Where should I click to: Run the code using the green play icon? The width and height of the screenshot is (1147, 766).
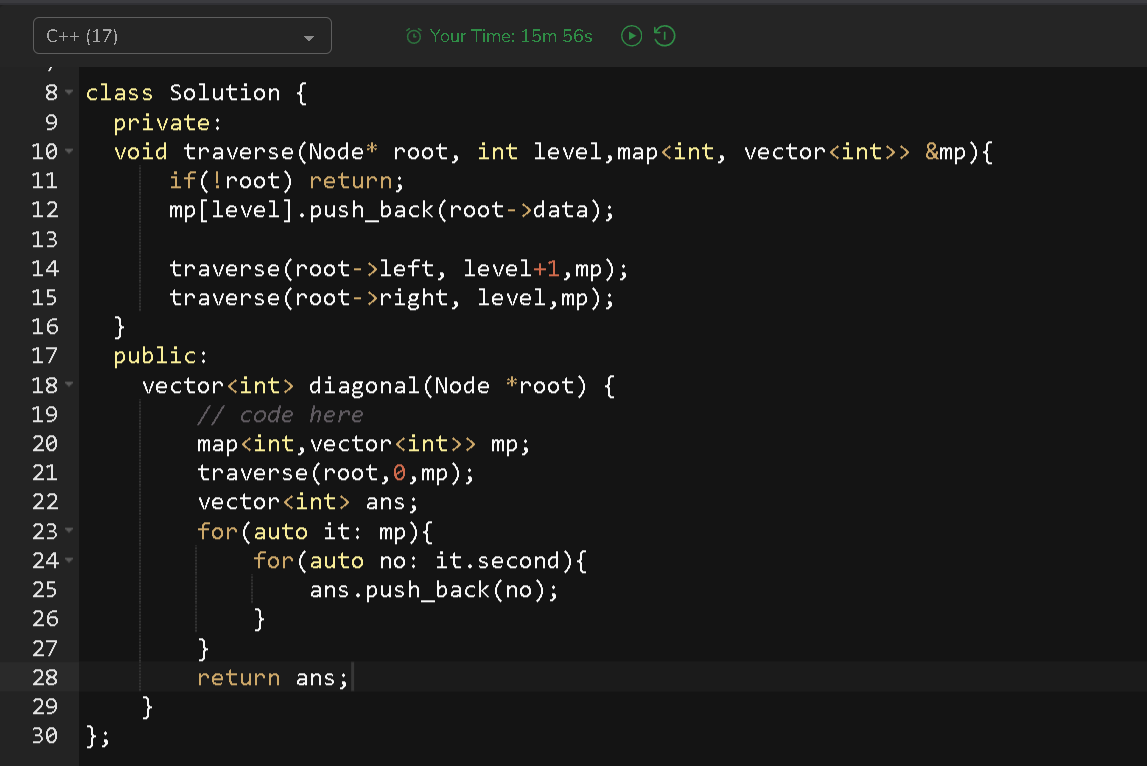(x=630, y=35)
